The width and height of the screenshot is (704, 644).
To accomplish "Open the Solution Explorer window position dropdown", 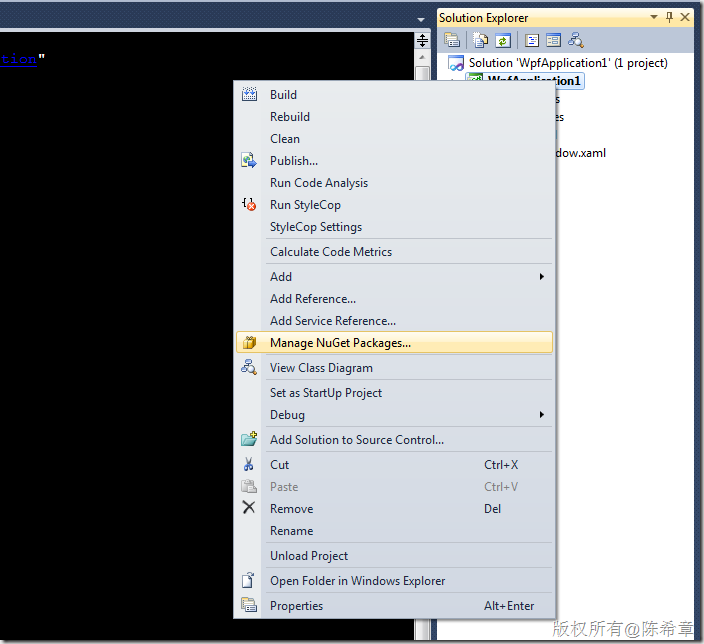I will [x=654, y=17].
